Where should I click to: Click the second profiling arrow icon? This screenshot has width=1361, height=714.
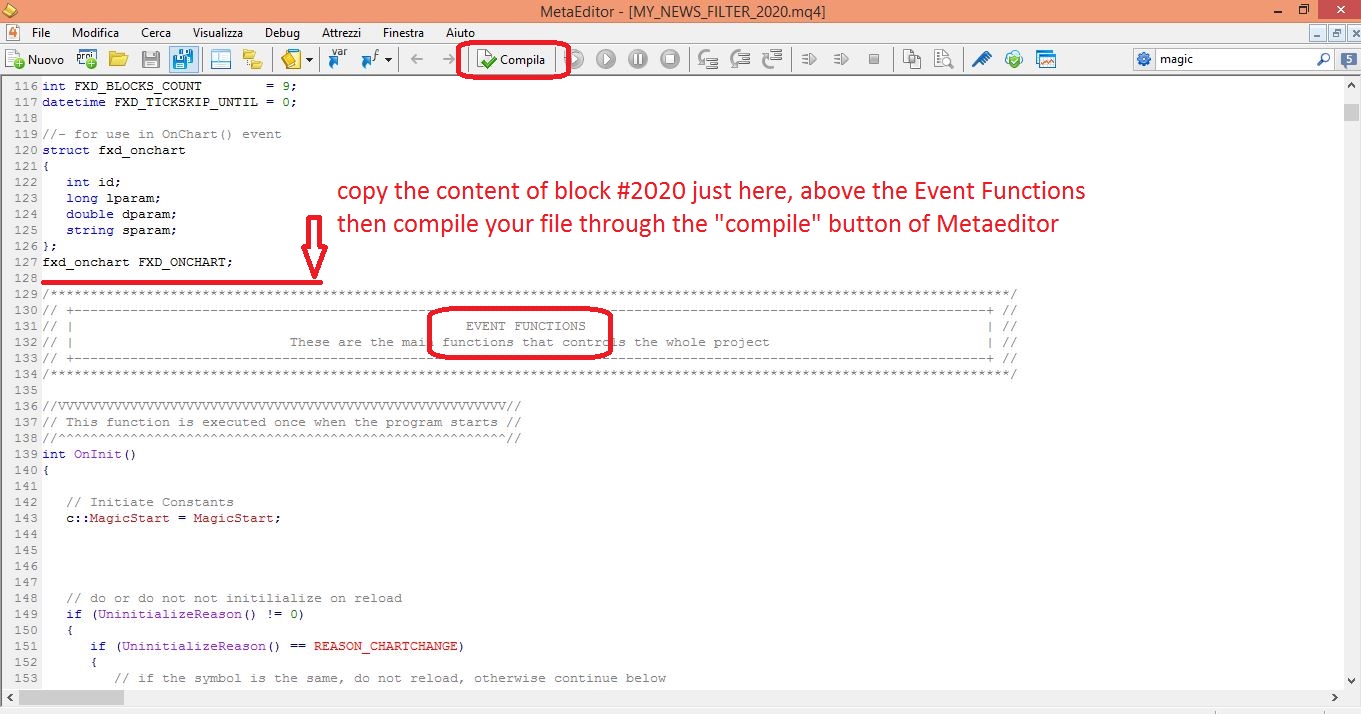click(x=841, y=60)
